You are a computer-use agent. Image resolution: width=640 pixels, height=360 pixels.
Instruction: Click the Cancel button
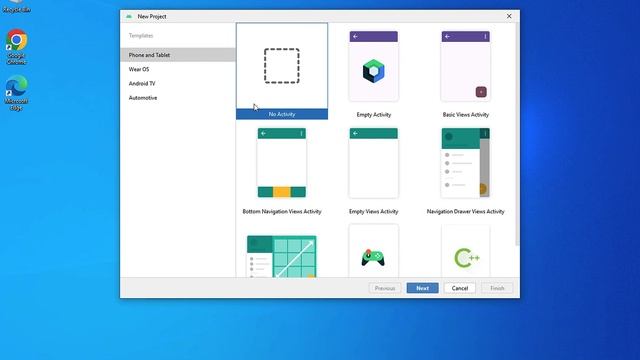(x=460, y=288)
